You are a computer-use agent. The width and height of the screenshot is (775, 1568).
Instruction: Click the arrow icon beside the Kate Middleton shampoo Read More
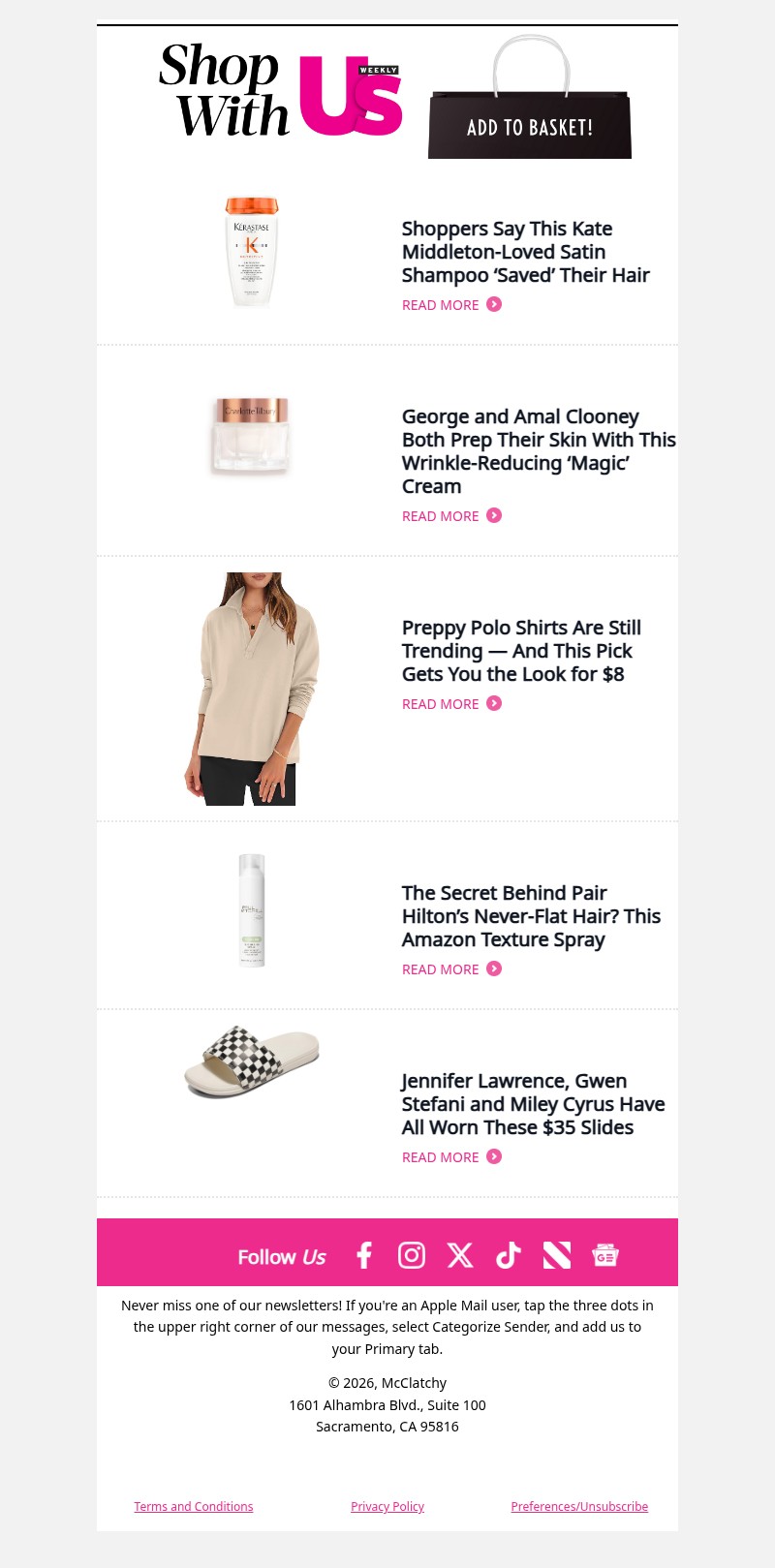click(x=494, y=304)
